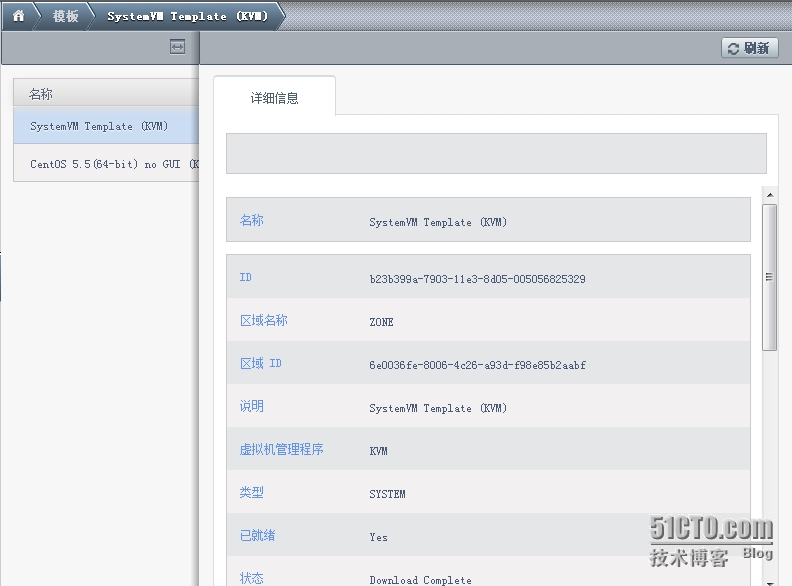Go to the home breadcrumb icon
This screenshot has width=792, height=586.
point(18,16)
